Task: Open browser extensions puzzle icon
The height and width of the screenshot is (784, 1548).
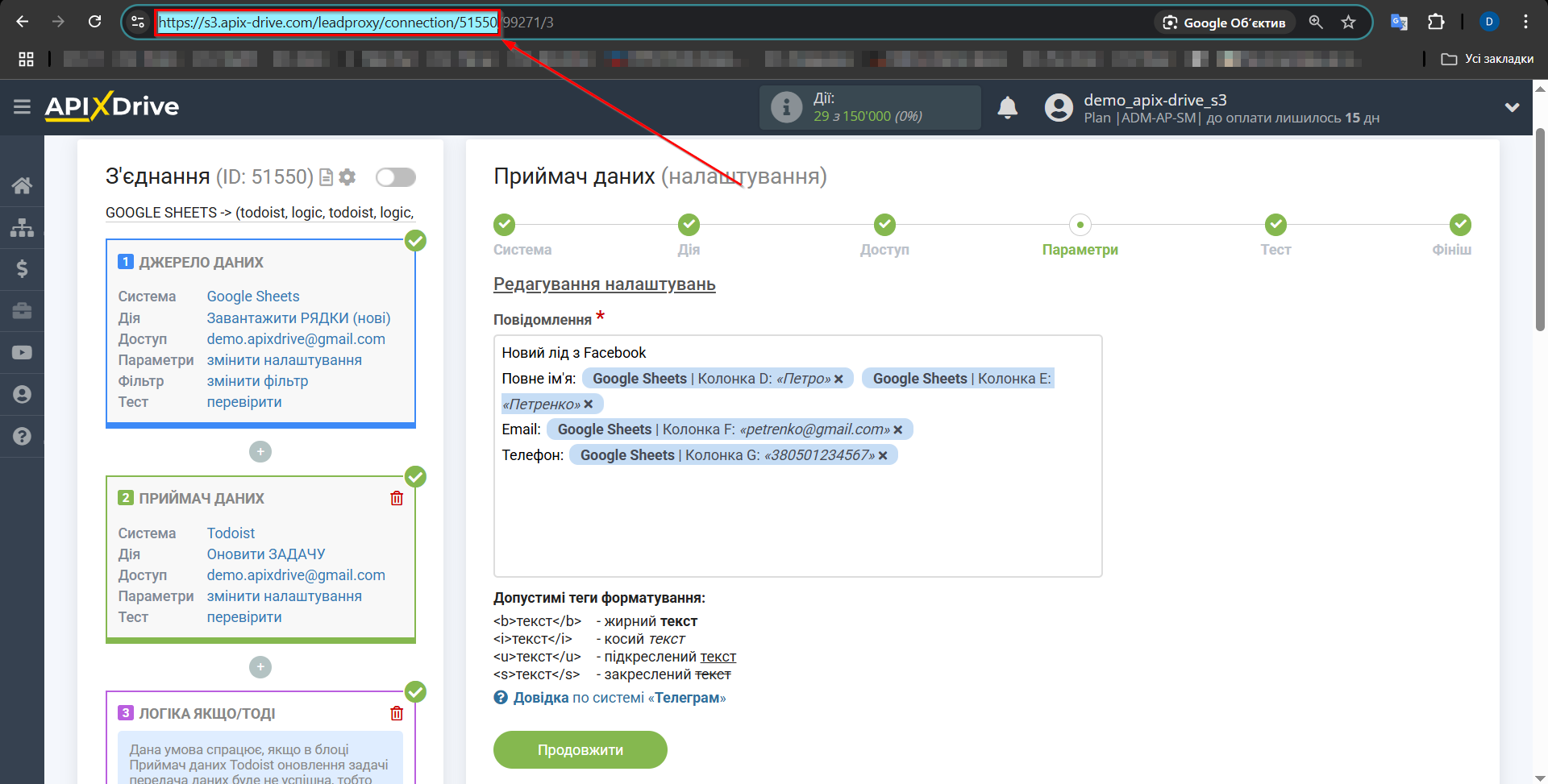Action: pos(1436,23)
